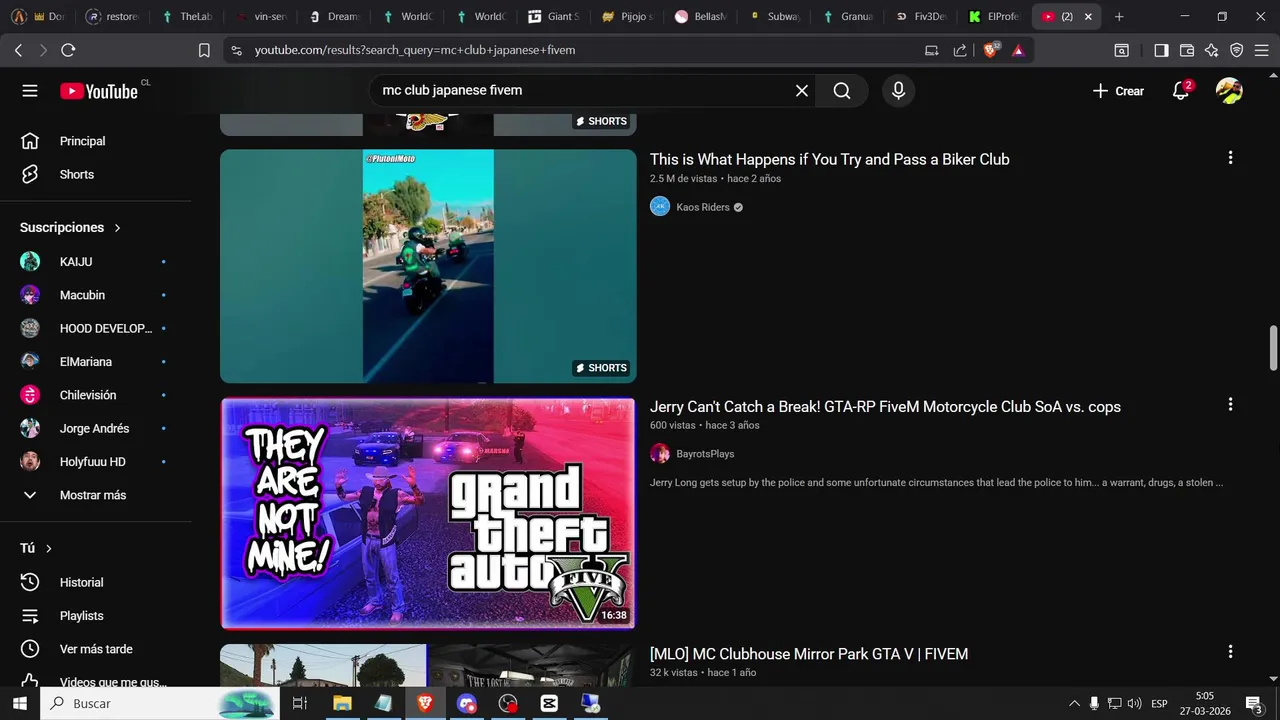
Task: Switch to the TheLab browser tab
Action: coord(187,17)
